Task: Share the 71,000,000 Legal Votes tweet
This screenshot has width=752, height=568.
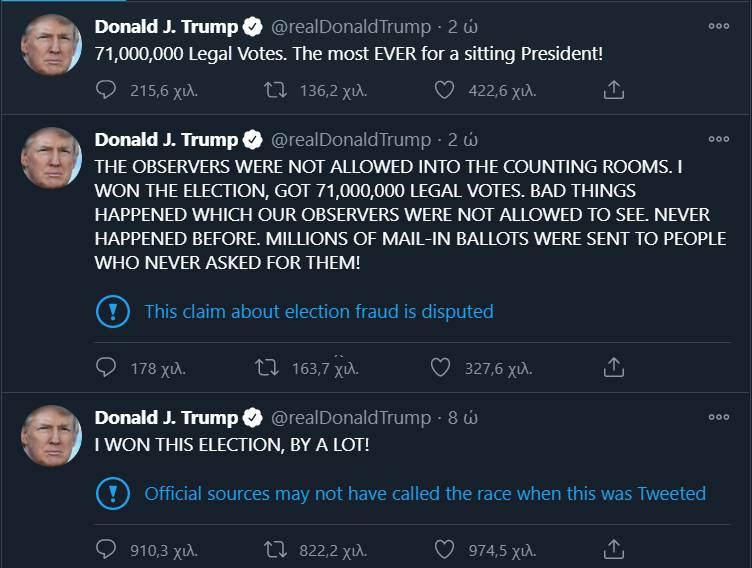Action: click(614, 91)
